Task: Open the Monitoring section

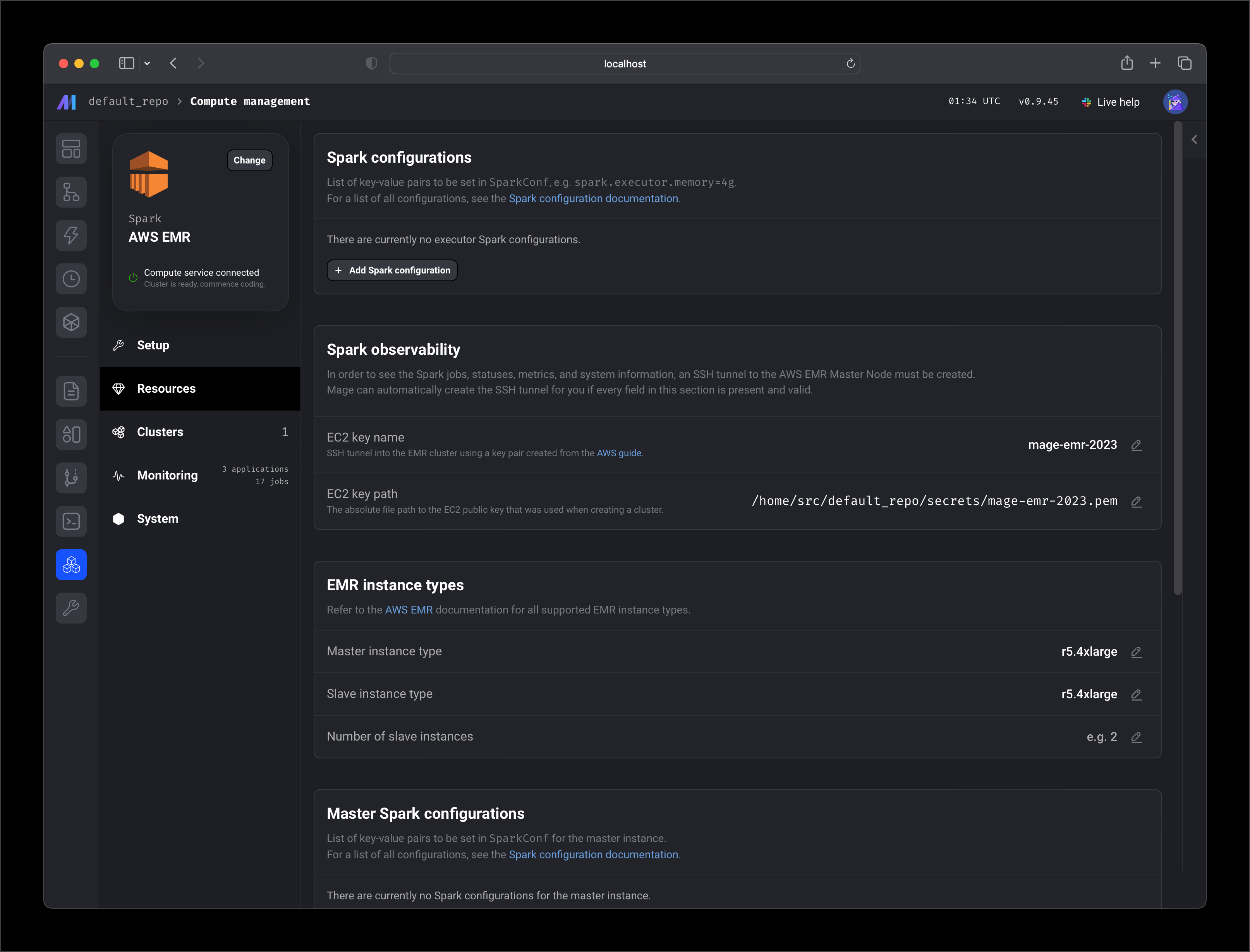Action: tap(200, 476)
